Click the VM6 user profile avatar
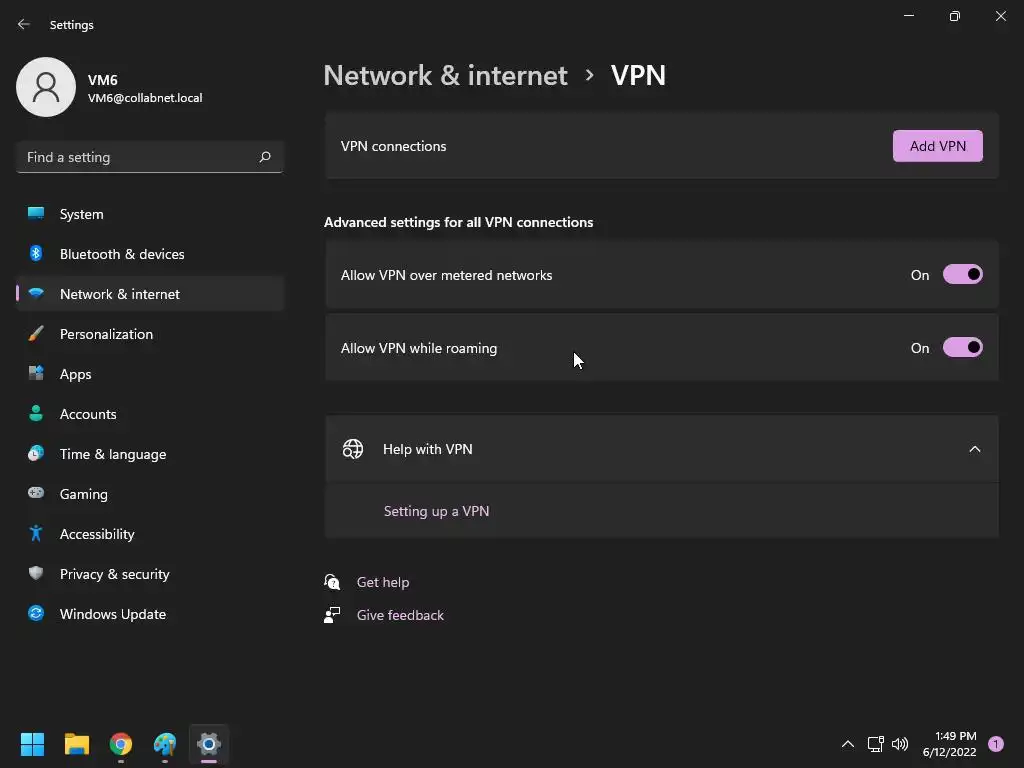1024x768 pixels. click(x=46, y=87)
